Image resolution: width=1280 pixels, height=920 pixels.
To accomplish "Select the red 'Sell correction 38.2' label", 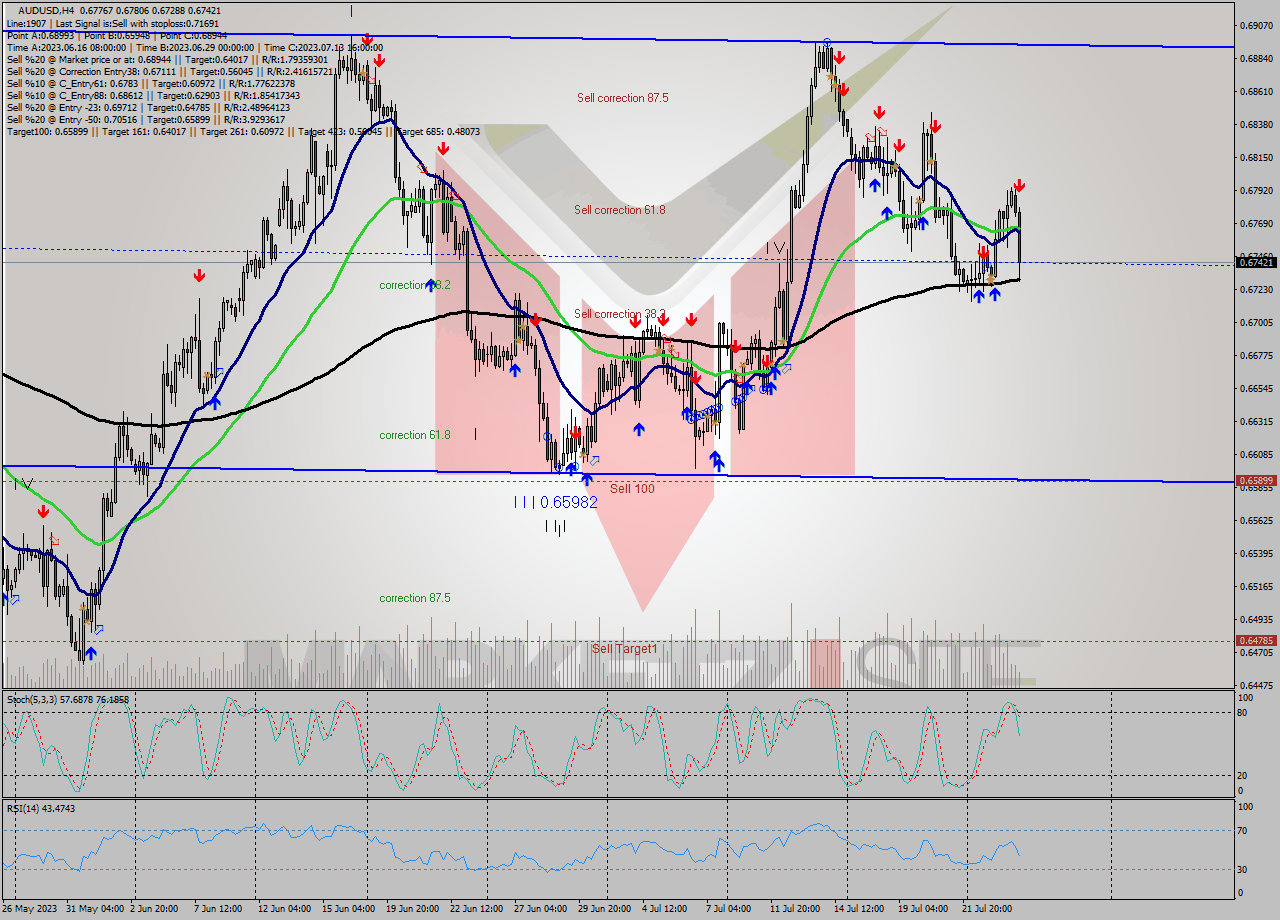I will point(619,314).
